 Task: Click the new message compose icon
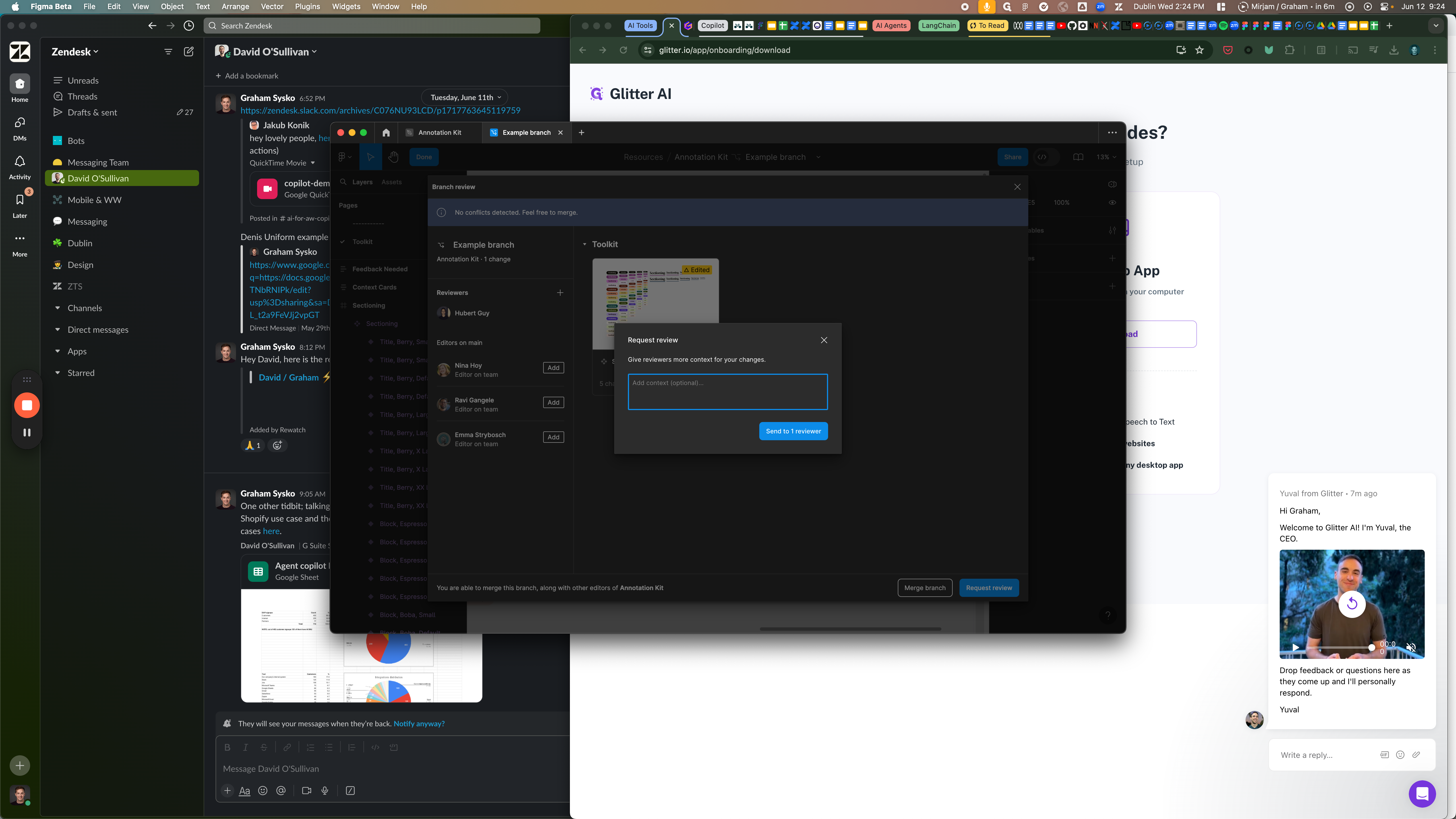[189, 51]
